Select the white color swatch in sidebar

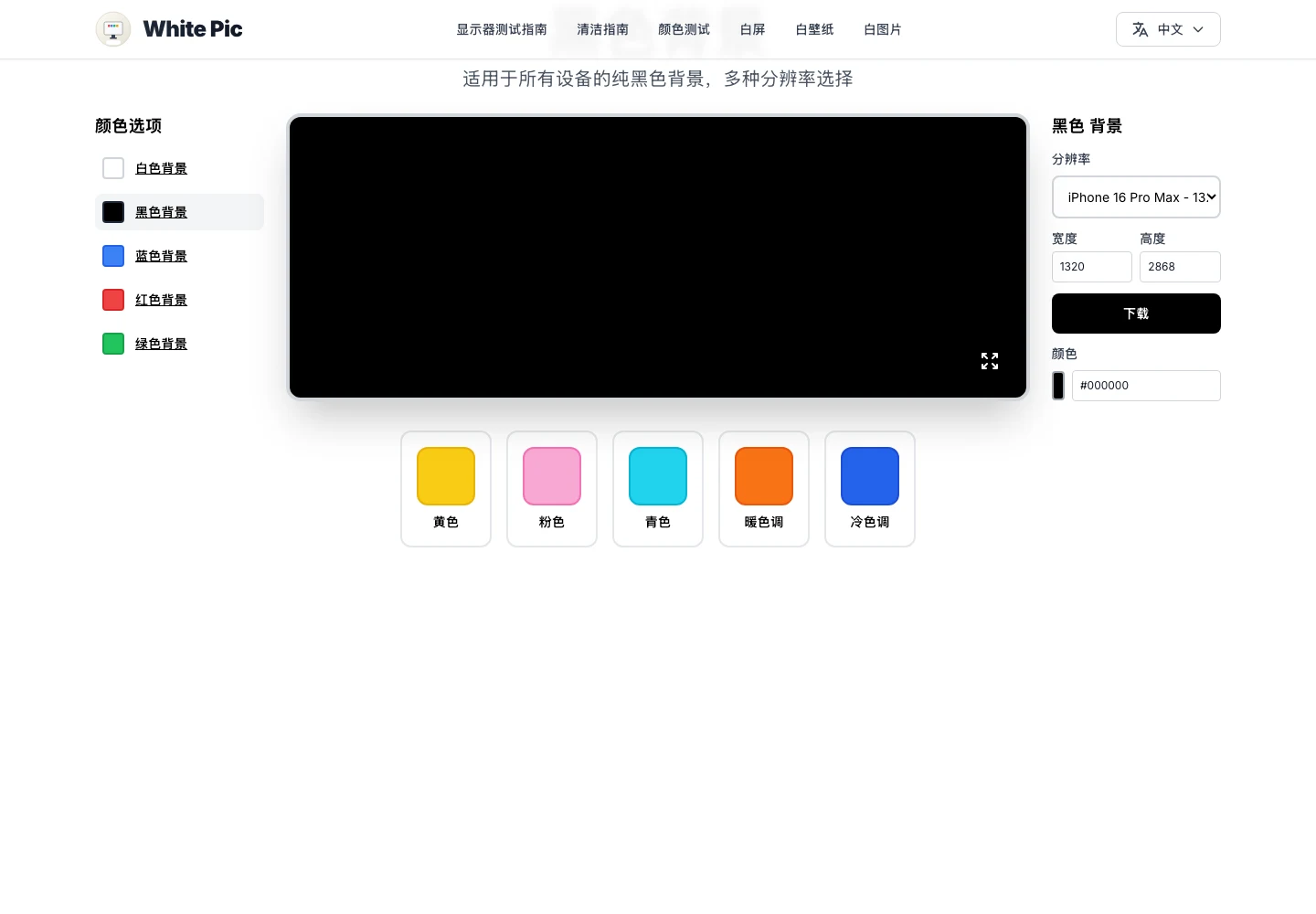point(113,168)
